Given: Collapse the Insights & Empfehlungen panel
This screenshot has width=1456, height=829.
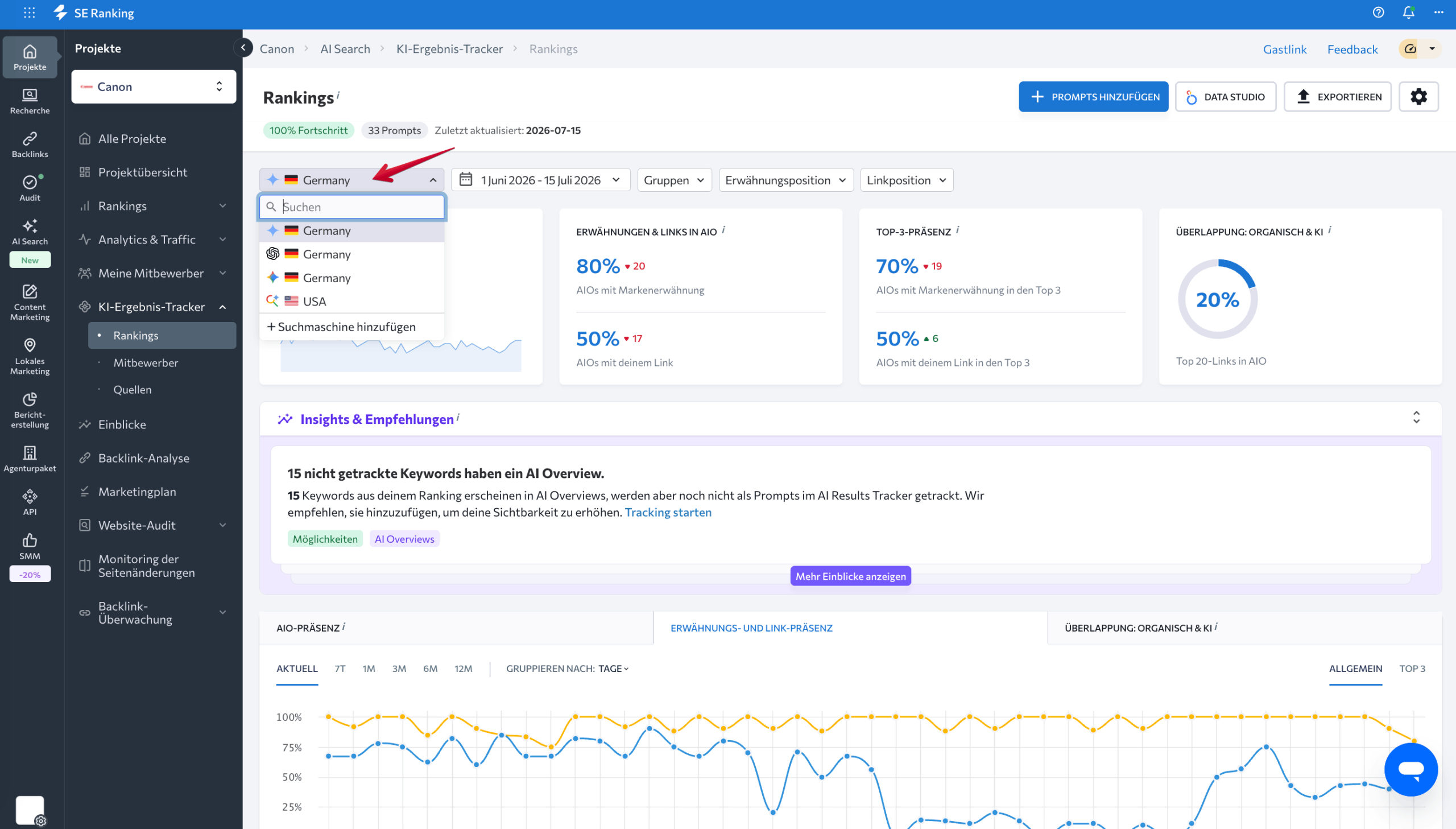Looking at the screenshot, I should (x=1416, y=418).
